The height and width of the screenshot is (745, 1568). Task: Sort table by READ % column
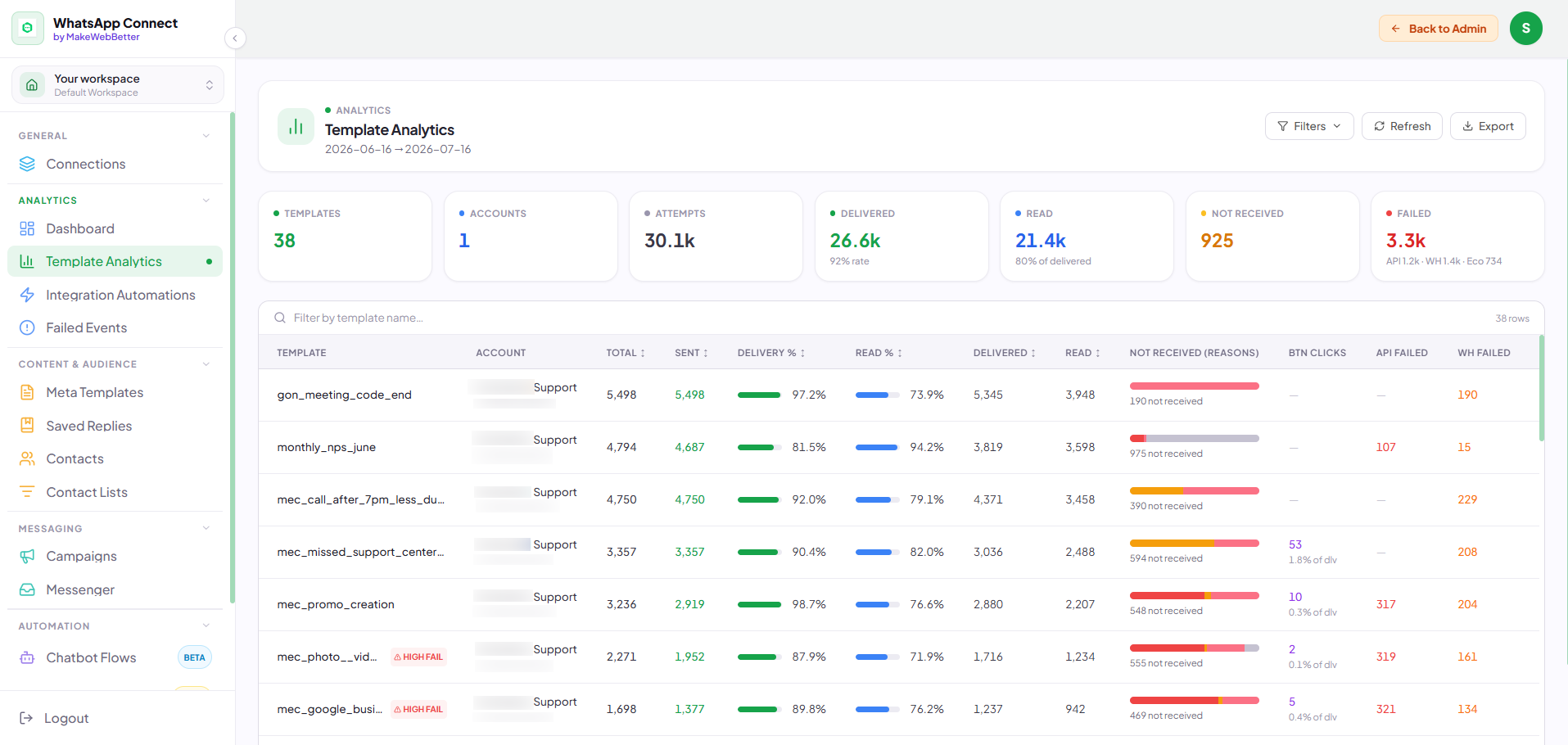coord(879,353)
